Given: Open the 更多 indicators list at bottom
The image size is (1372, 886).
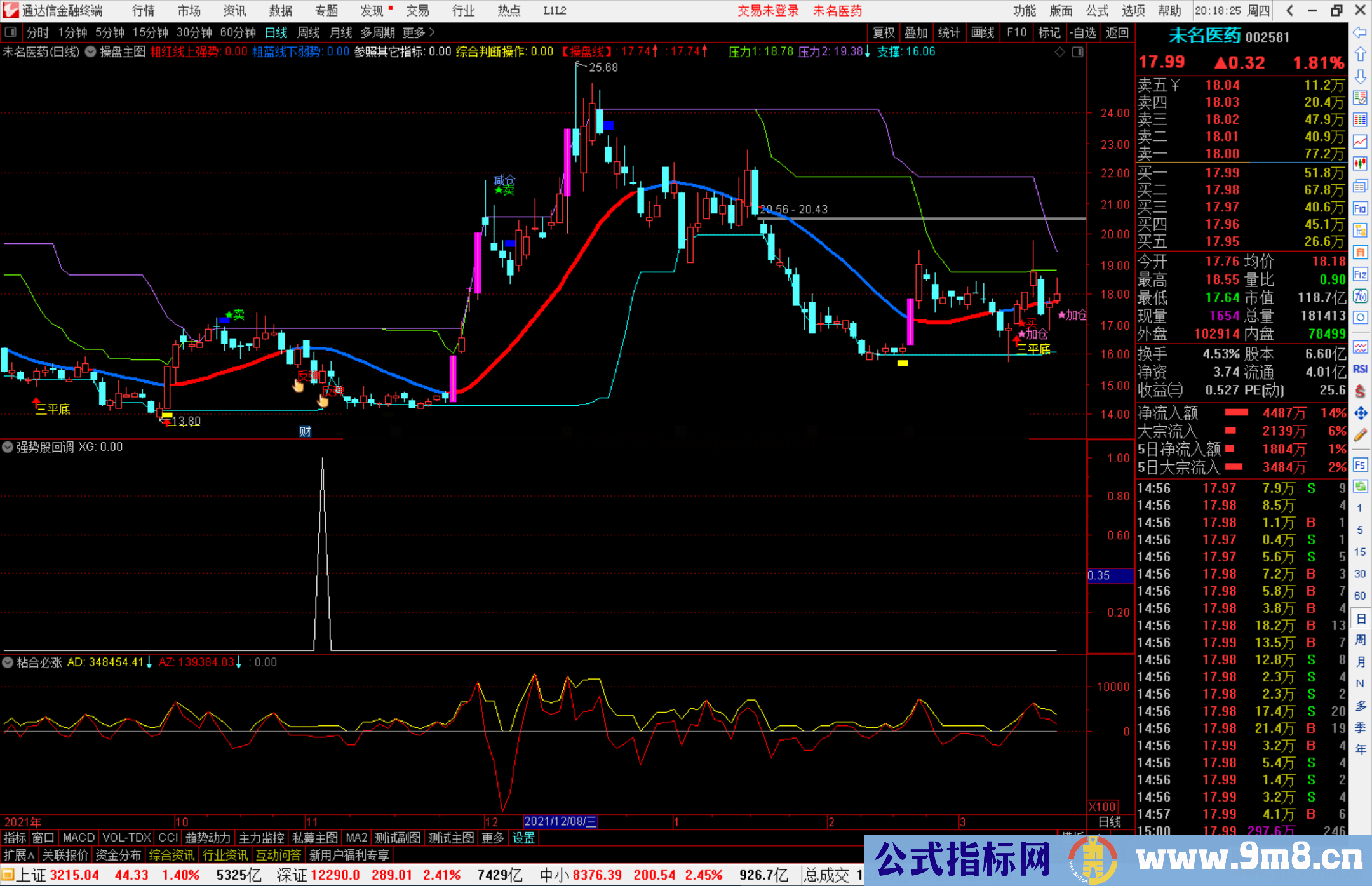Looking at the screenshot, I should coord(492,838).
